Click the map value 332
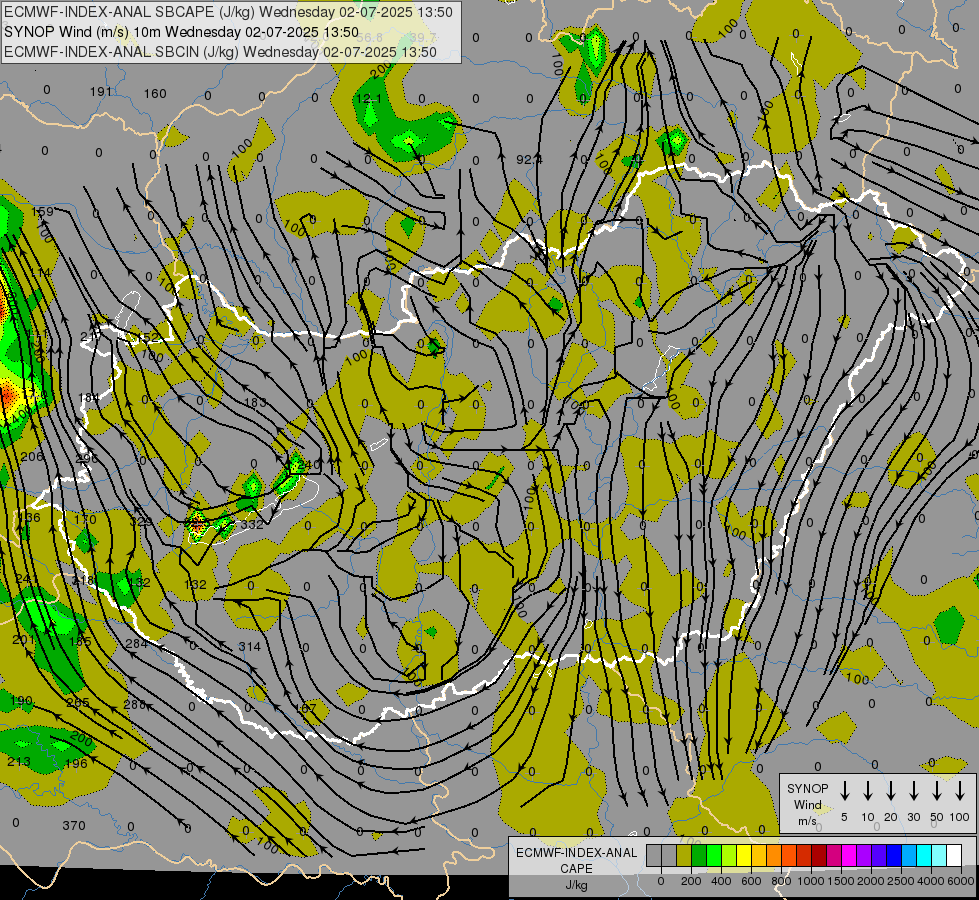Screen dimensions: 979x900 coord(252,525)
